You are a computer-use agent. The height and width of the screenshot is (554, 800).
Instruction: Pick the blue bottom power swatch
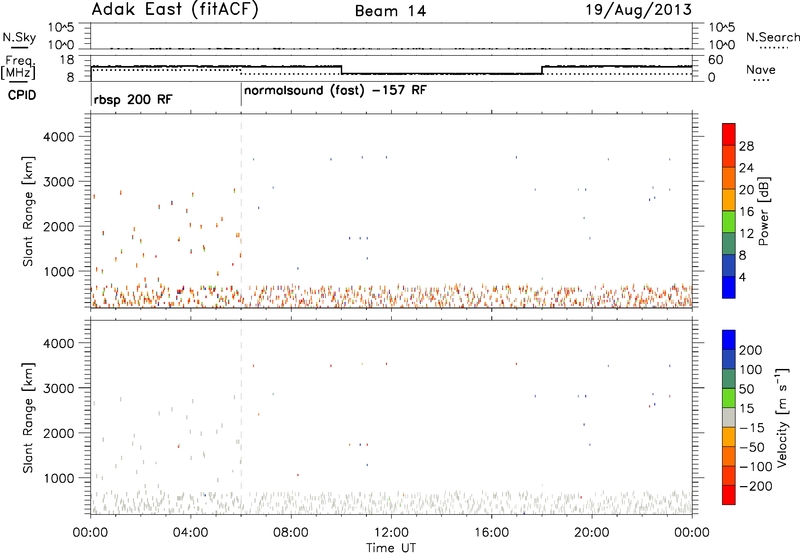coord(729,287)
